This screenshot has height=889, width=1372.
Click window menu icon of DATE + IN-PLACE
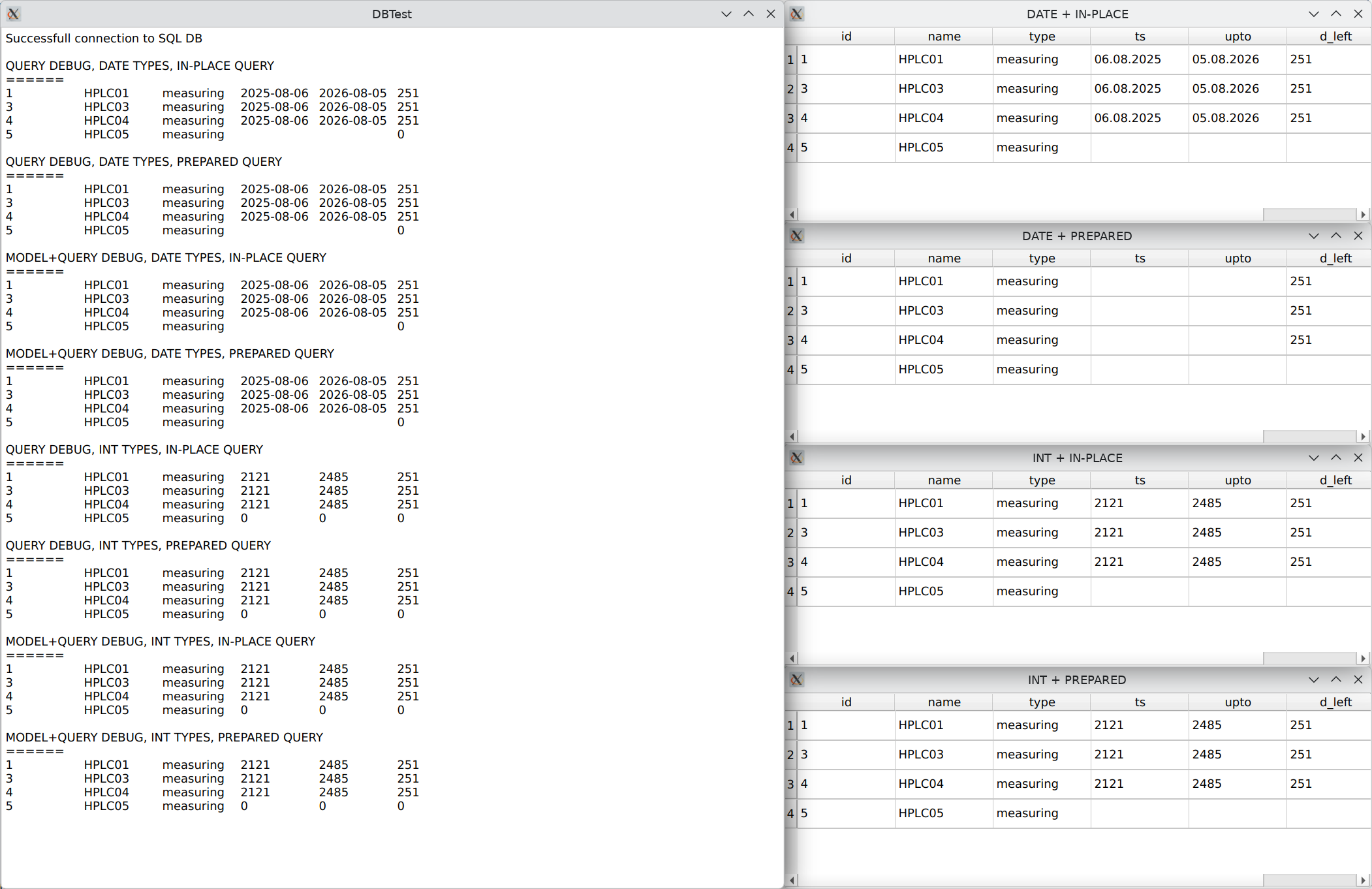[796, 14]
